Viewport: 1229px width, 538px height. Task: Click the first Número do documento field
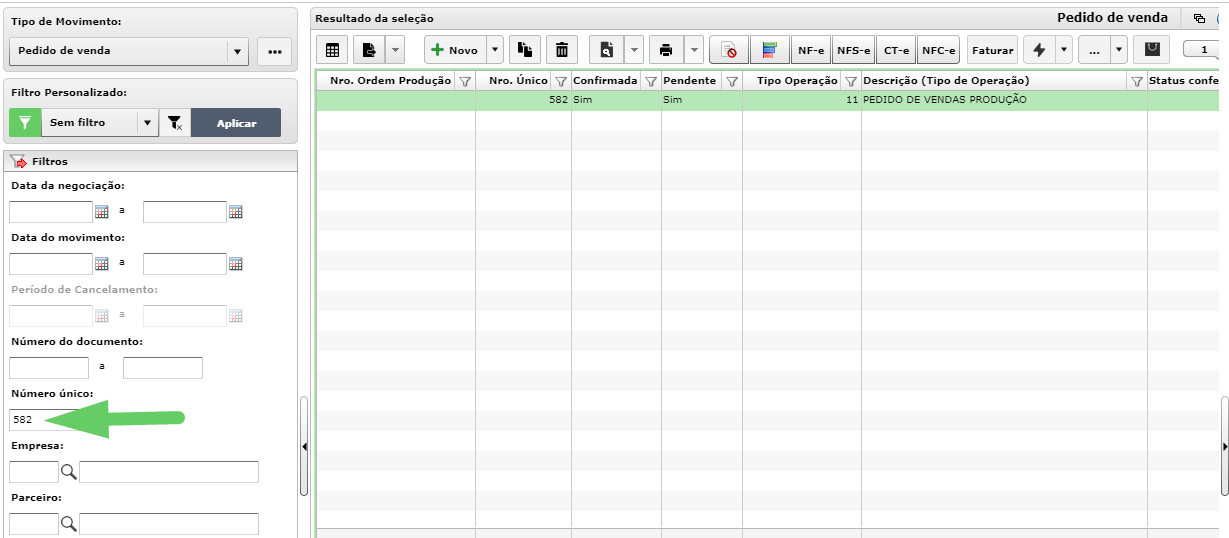click(49, 367)
